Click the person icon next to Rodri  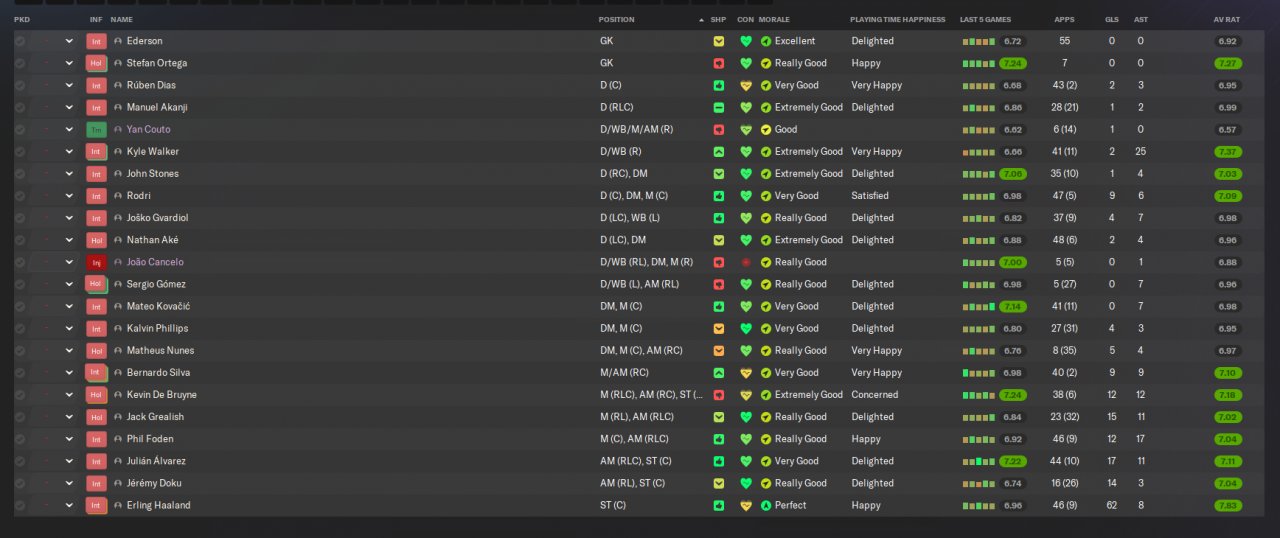coord(118,196)
